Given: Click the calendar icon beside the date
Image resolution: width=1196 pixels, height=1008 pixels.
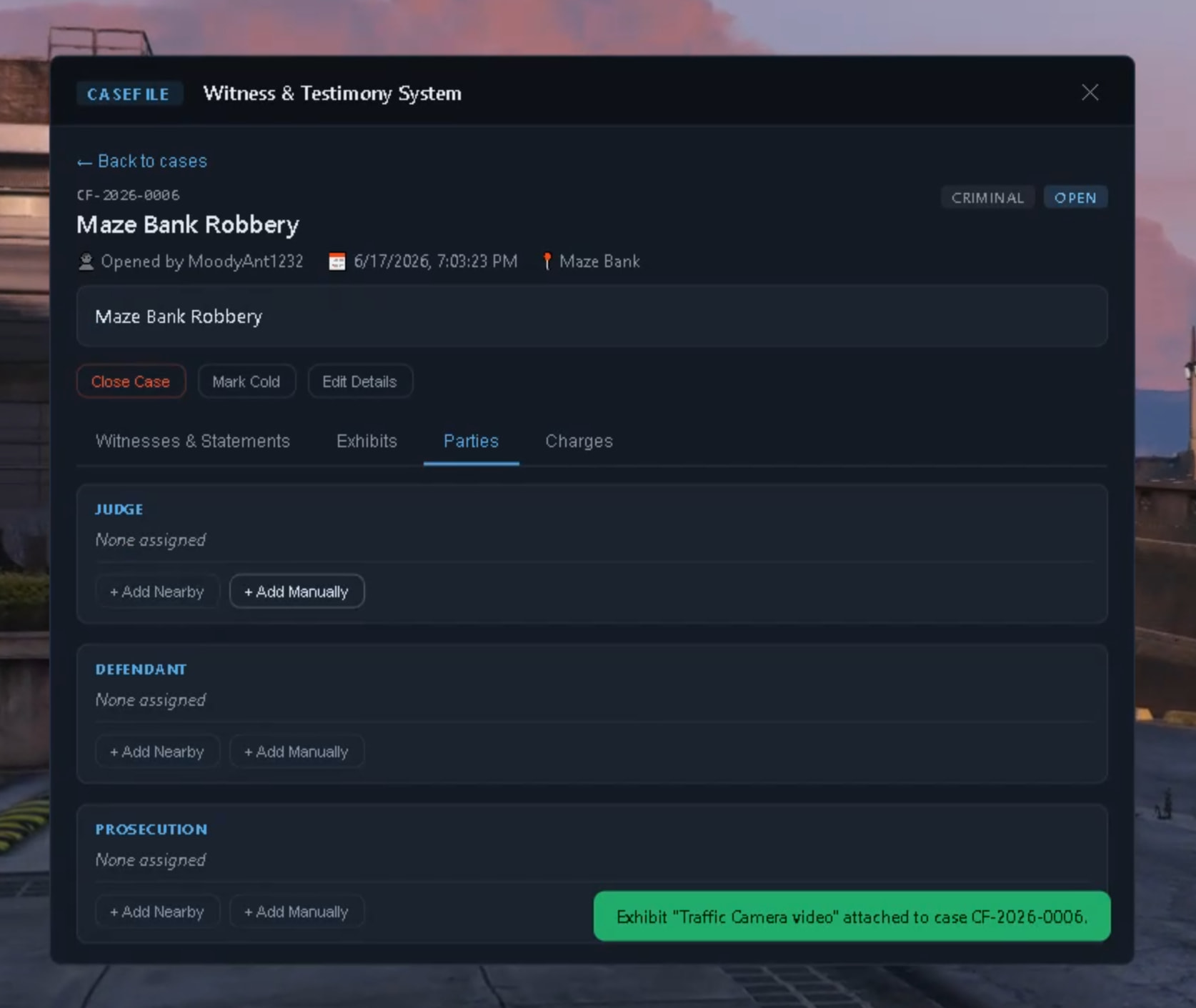Looking at the screenshot, I should coord(337,262).
